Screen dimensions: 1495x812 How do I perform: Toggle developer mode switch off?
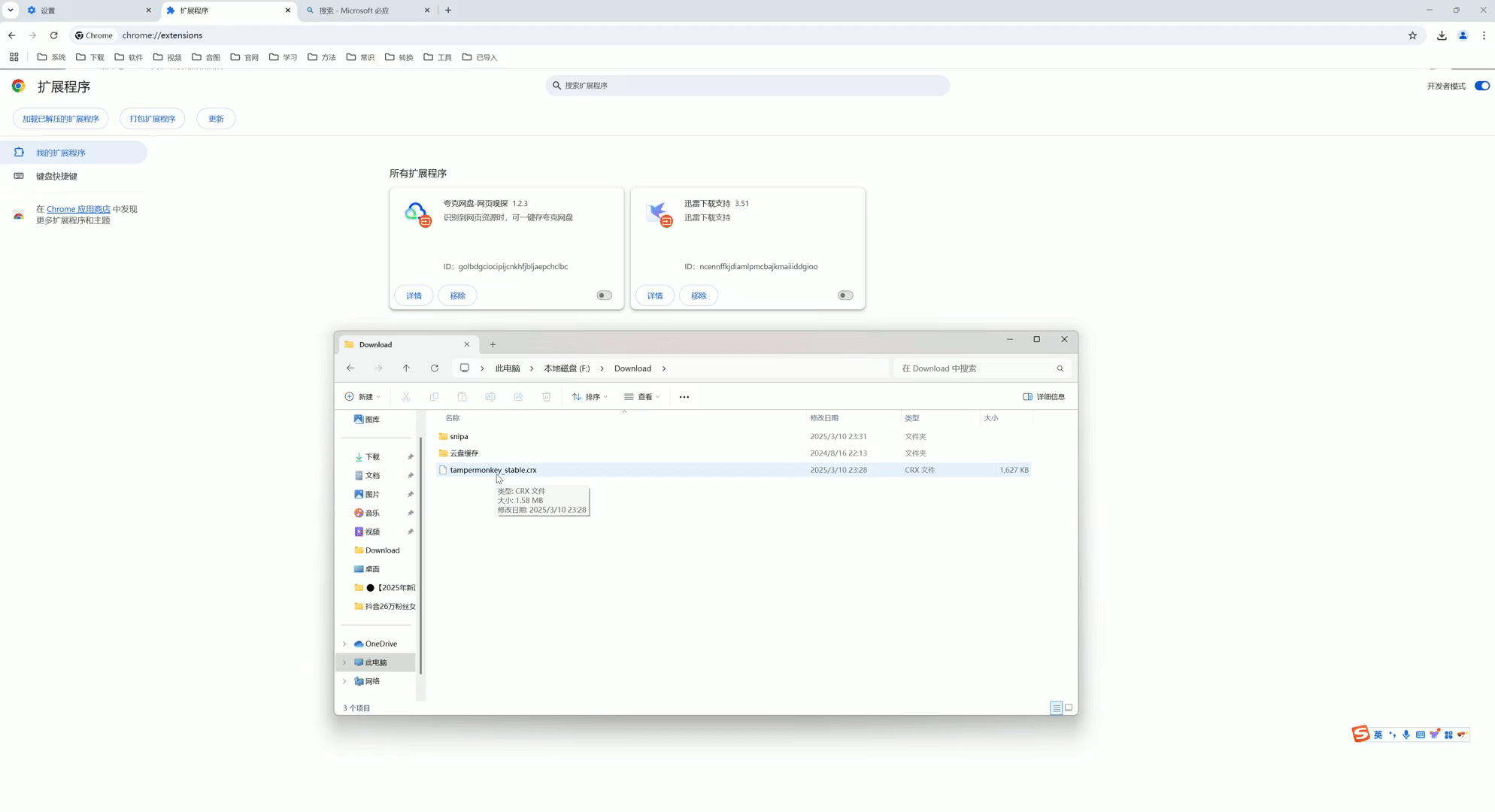(1481, 86)
